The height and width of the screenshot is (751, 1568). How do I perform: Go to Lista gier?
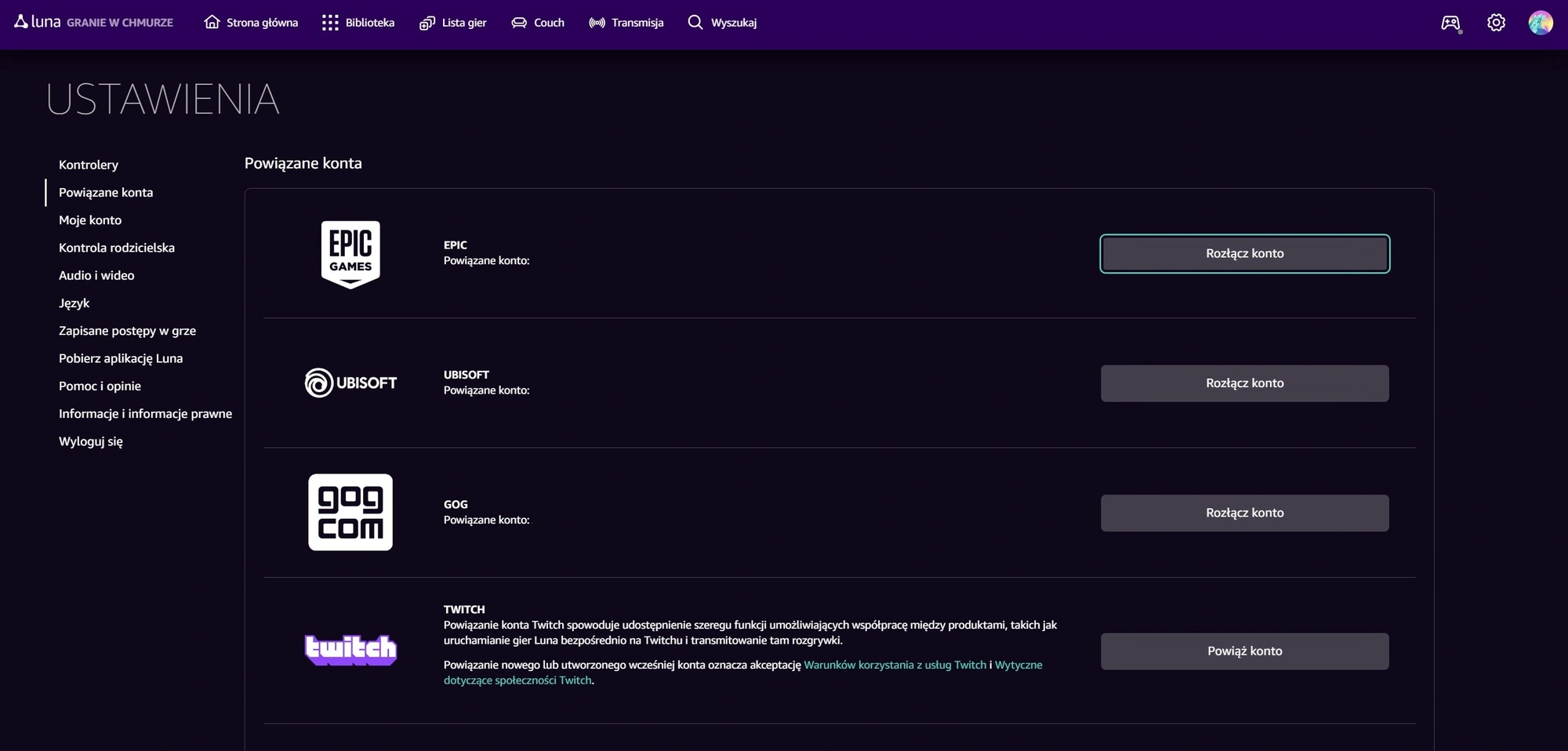click(453, 23)
